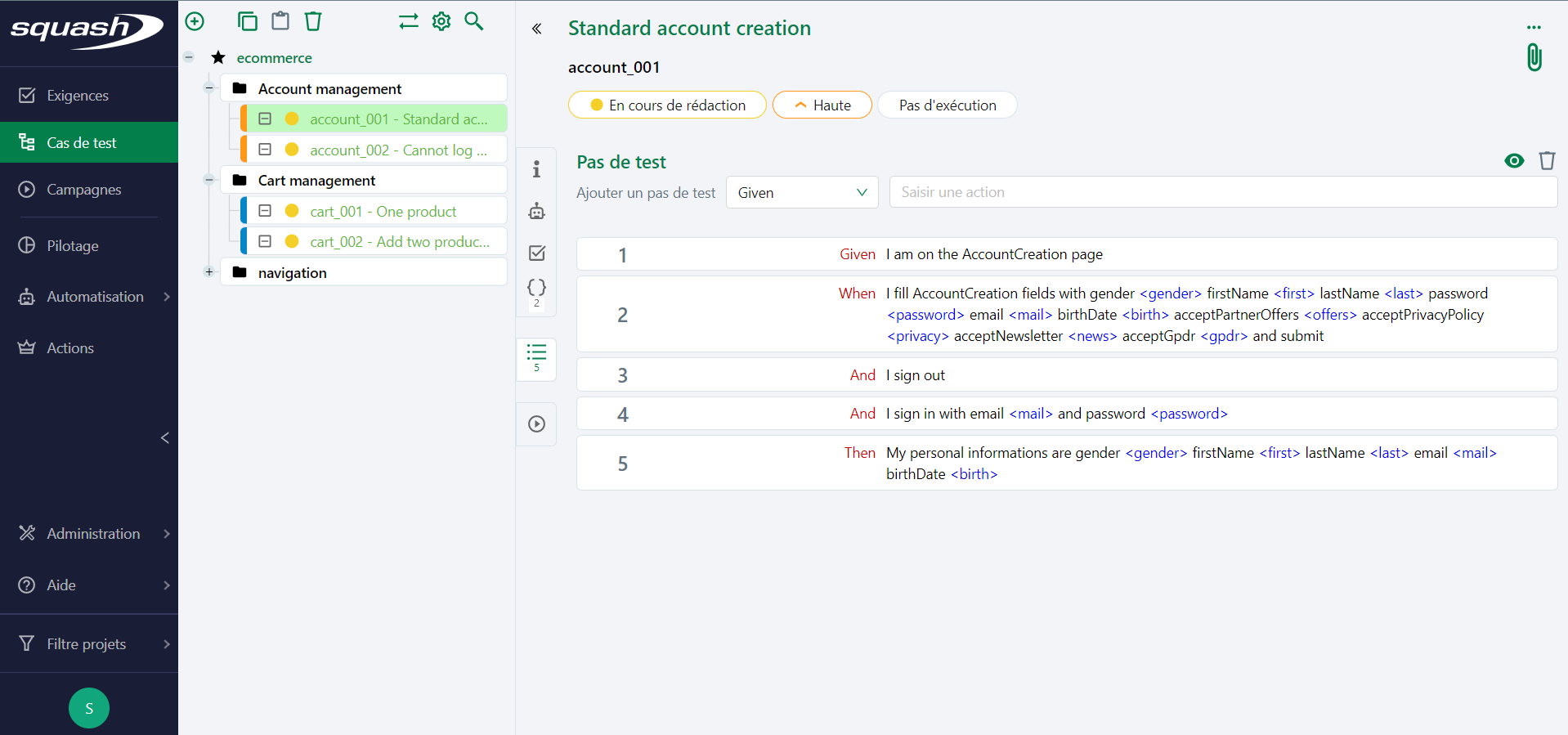Collapse the Cart management folder
The height and width of the screenshot is (735, 1568).
209,180
